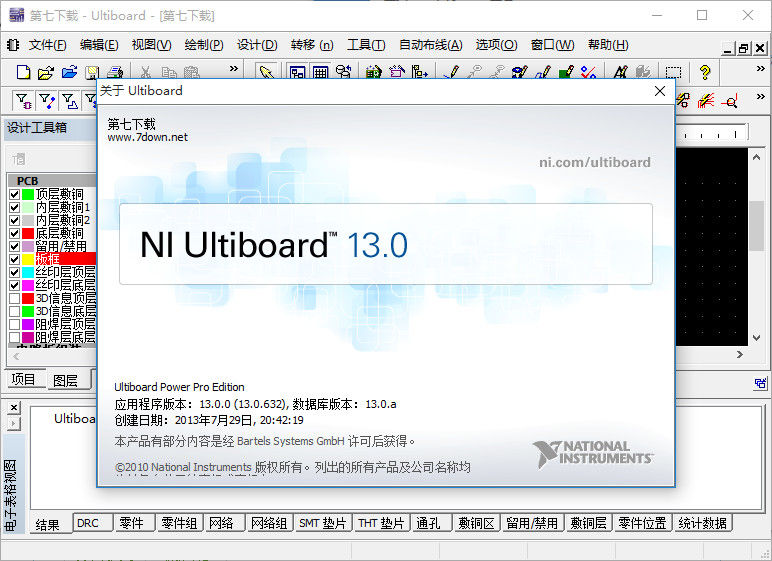Launch the board wizard icon
The image size is (772, 561).
(374, 72)
